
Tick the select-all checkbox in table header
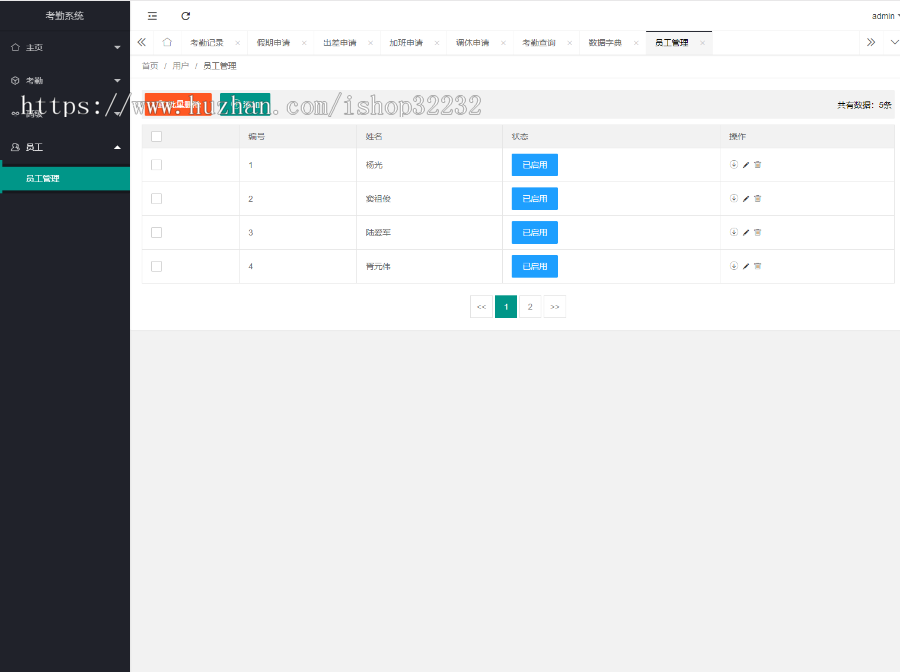156,137
